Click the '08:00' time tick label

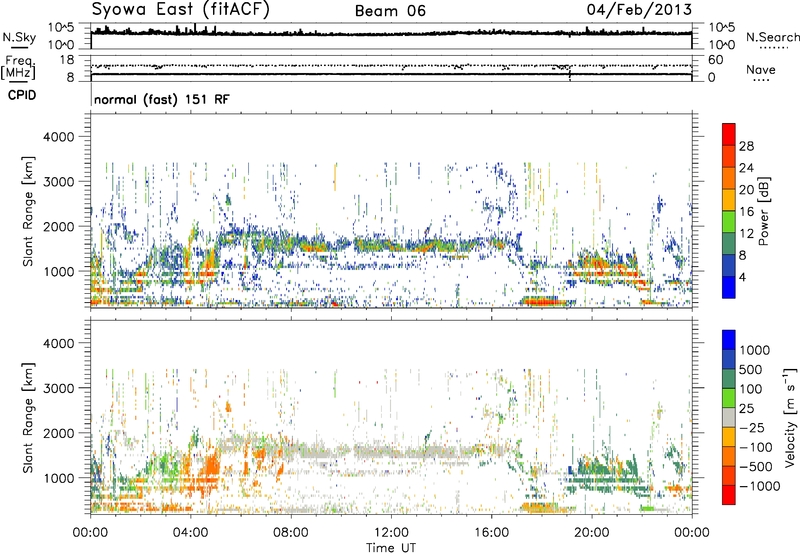[x=290, y=533]
